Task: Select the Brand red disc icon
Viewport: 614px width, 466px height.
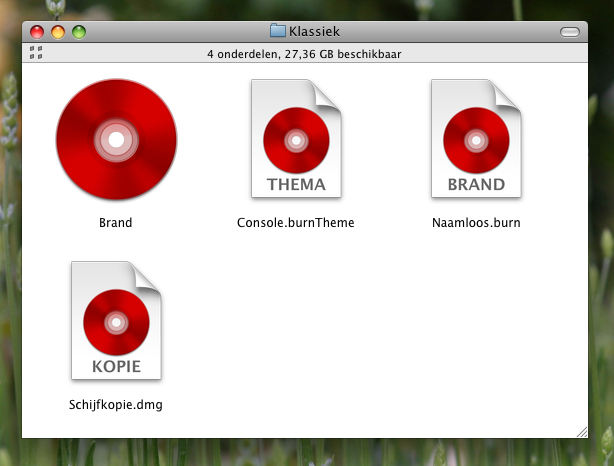Action: coord(116,139)
